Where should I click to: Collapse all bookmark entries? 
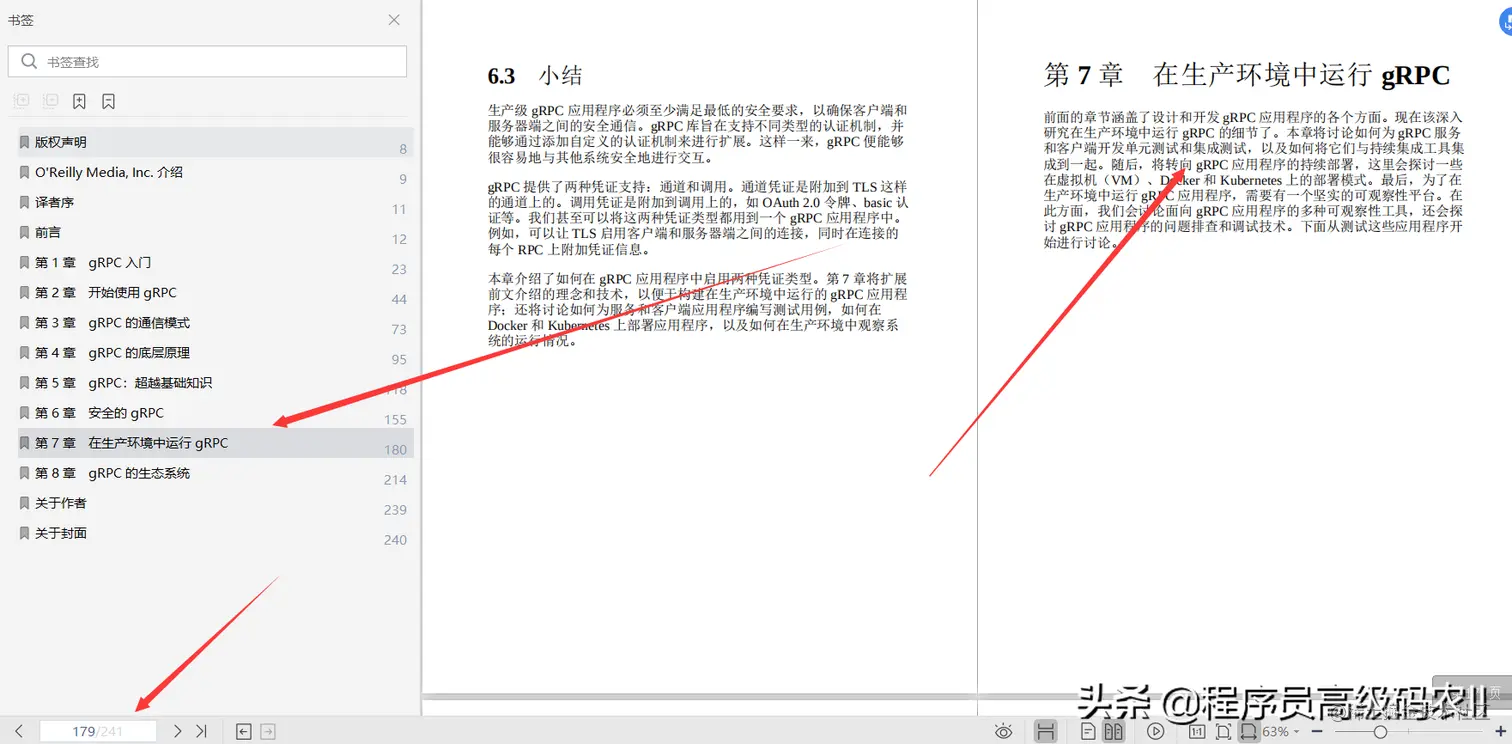[50, 100]
